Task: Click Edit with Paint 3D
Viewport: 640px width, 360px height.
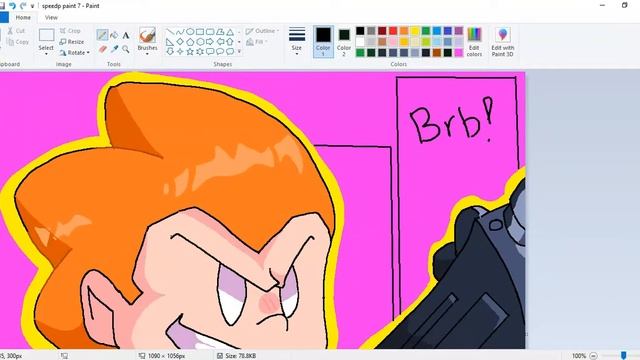Action: tap(502, 42)
